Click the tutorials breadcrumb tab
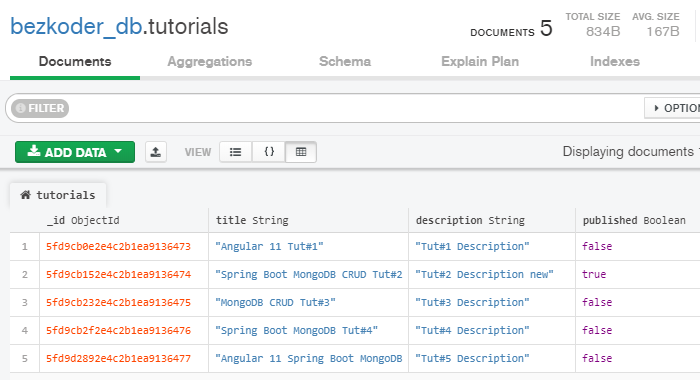This screenshot has width=700, height=380. point(58,195)
